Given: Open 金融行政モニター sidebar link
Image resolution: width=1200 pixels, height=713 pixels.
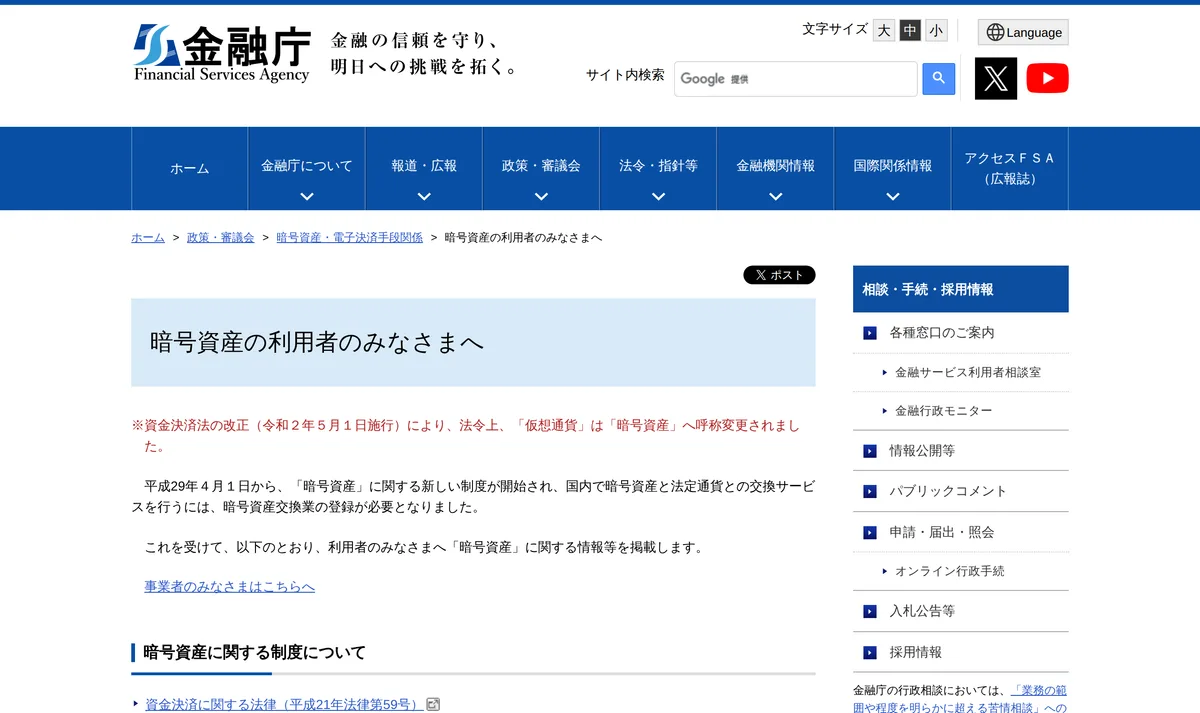Looking at the screenshot, I should tap(944, 411).
